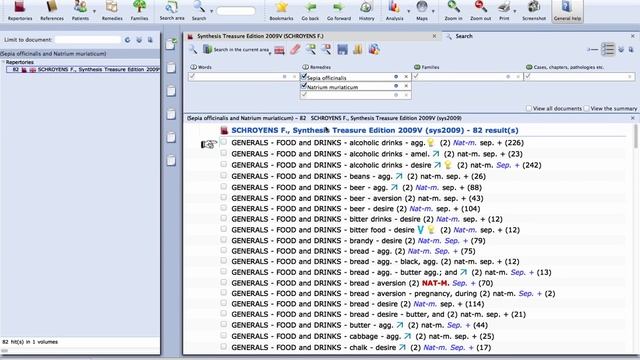Open SCHROYENS F. Synthesis 82 results heading
The image size is (640, 360).
[x=375, y=131]
